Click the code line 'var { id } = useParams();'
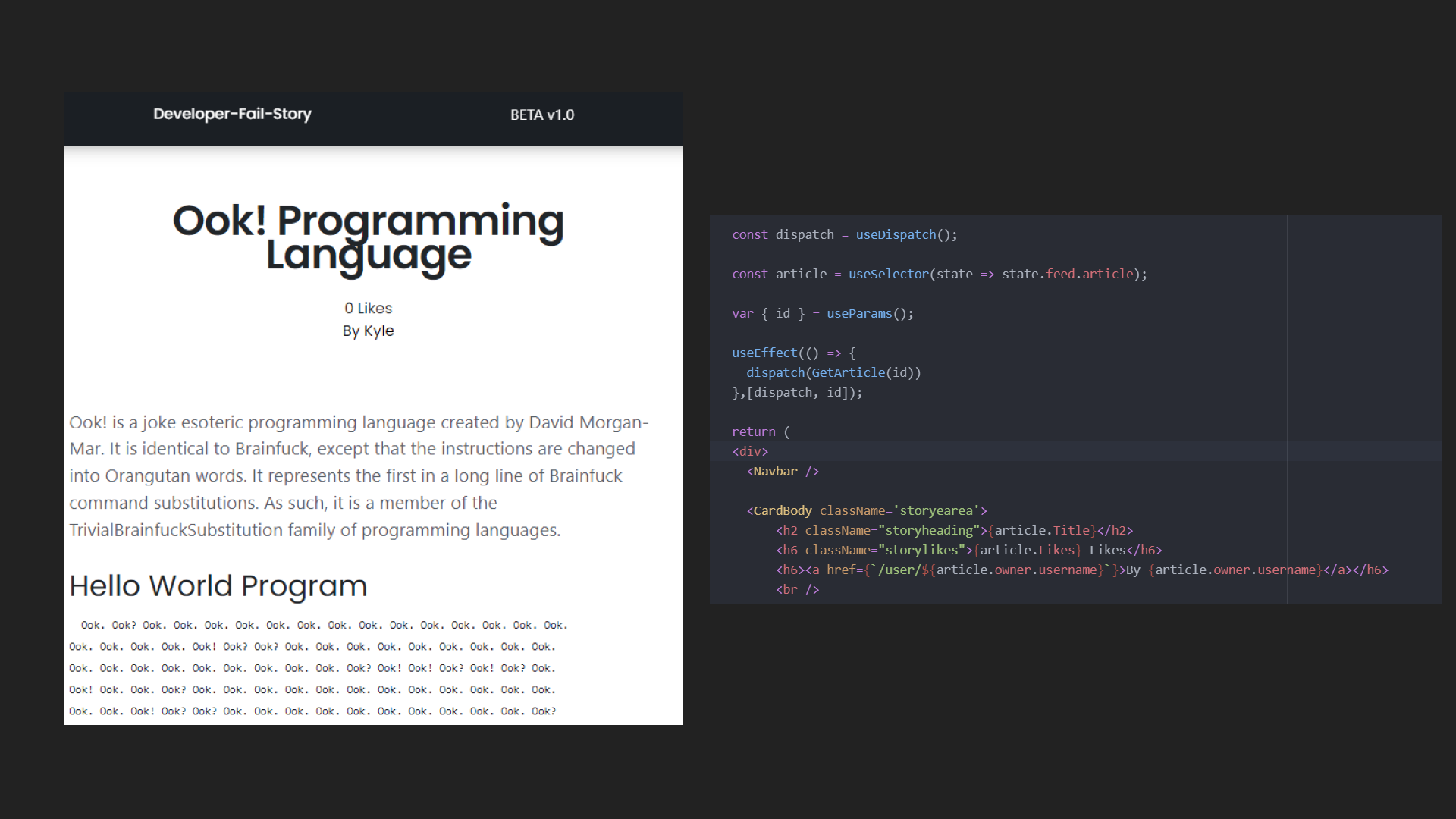 coord(823,313)
